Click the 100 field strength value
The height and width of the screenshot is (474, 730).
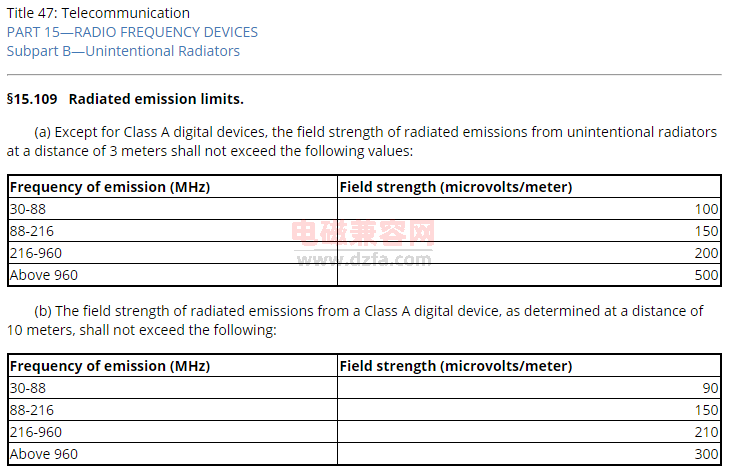pos(706,209)
